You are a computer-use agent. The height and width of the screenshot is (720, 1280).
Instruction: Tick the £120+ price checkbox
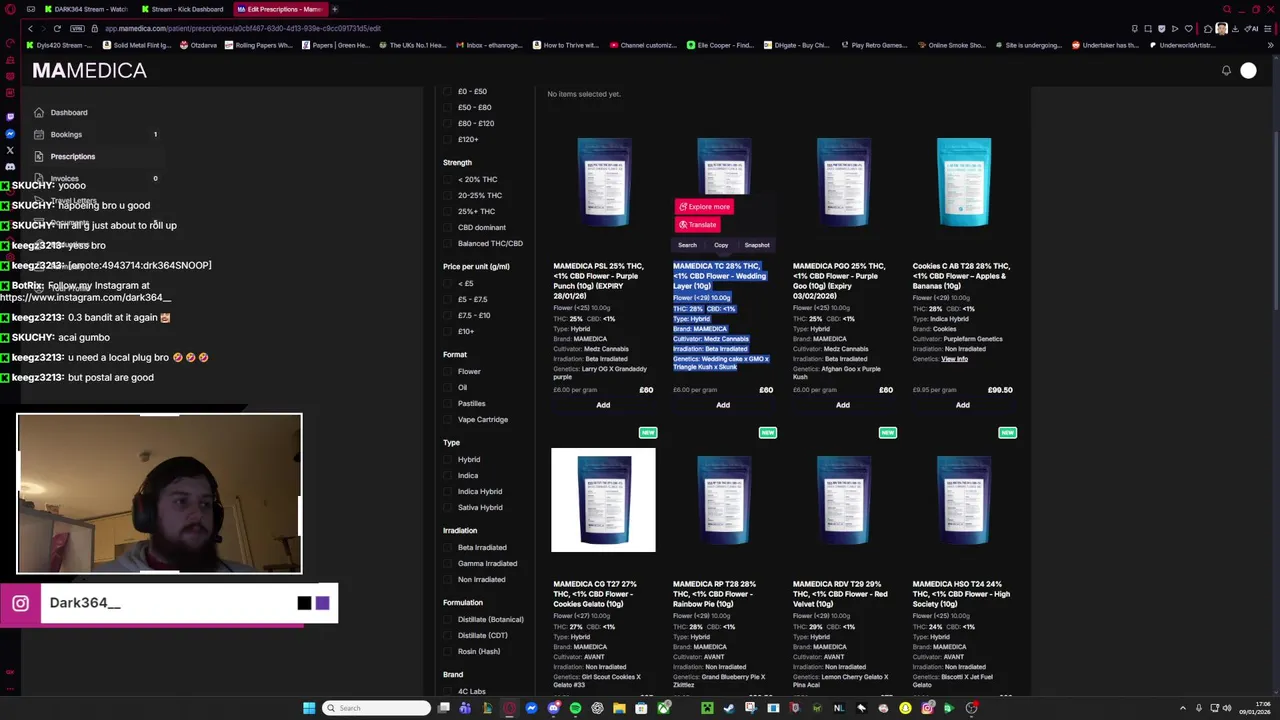449,139
